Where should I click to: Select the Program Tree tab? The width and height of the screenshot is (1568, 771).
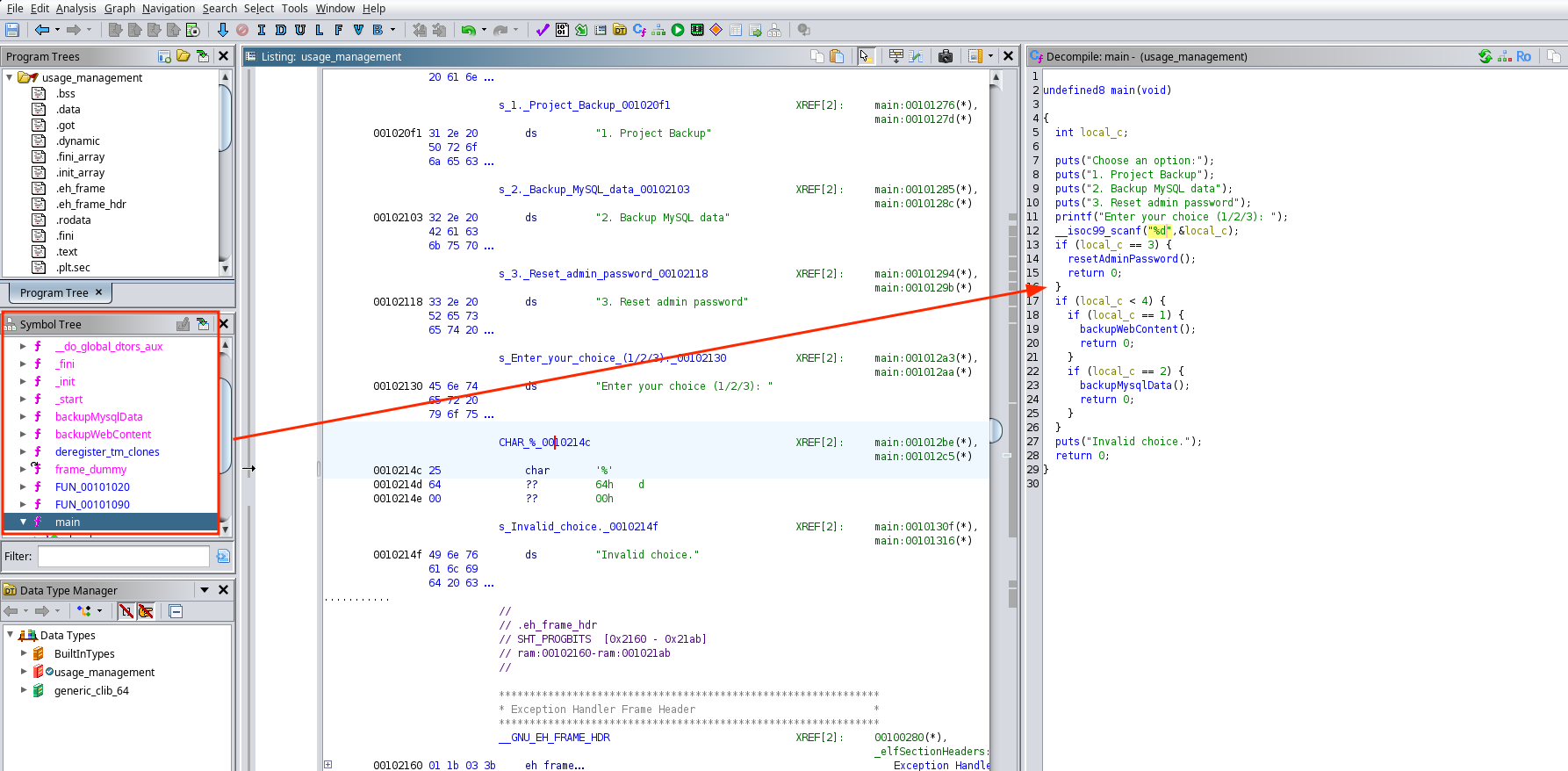click(x=61, y=292)
